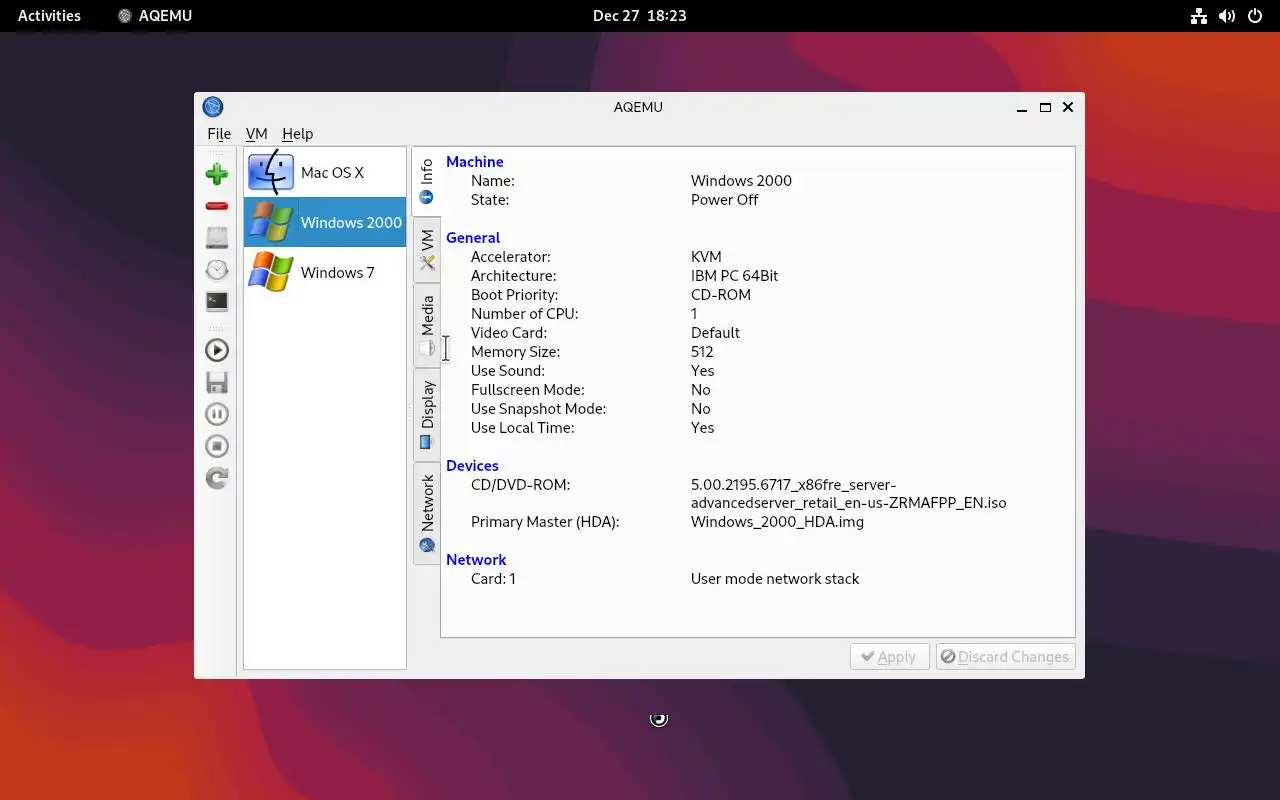1280x800 pixels.
Task: Select the Mac OS X virtual machine
Action: click(325, 172)
